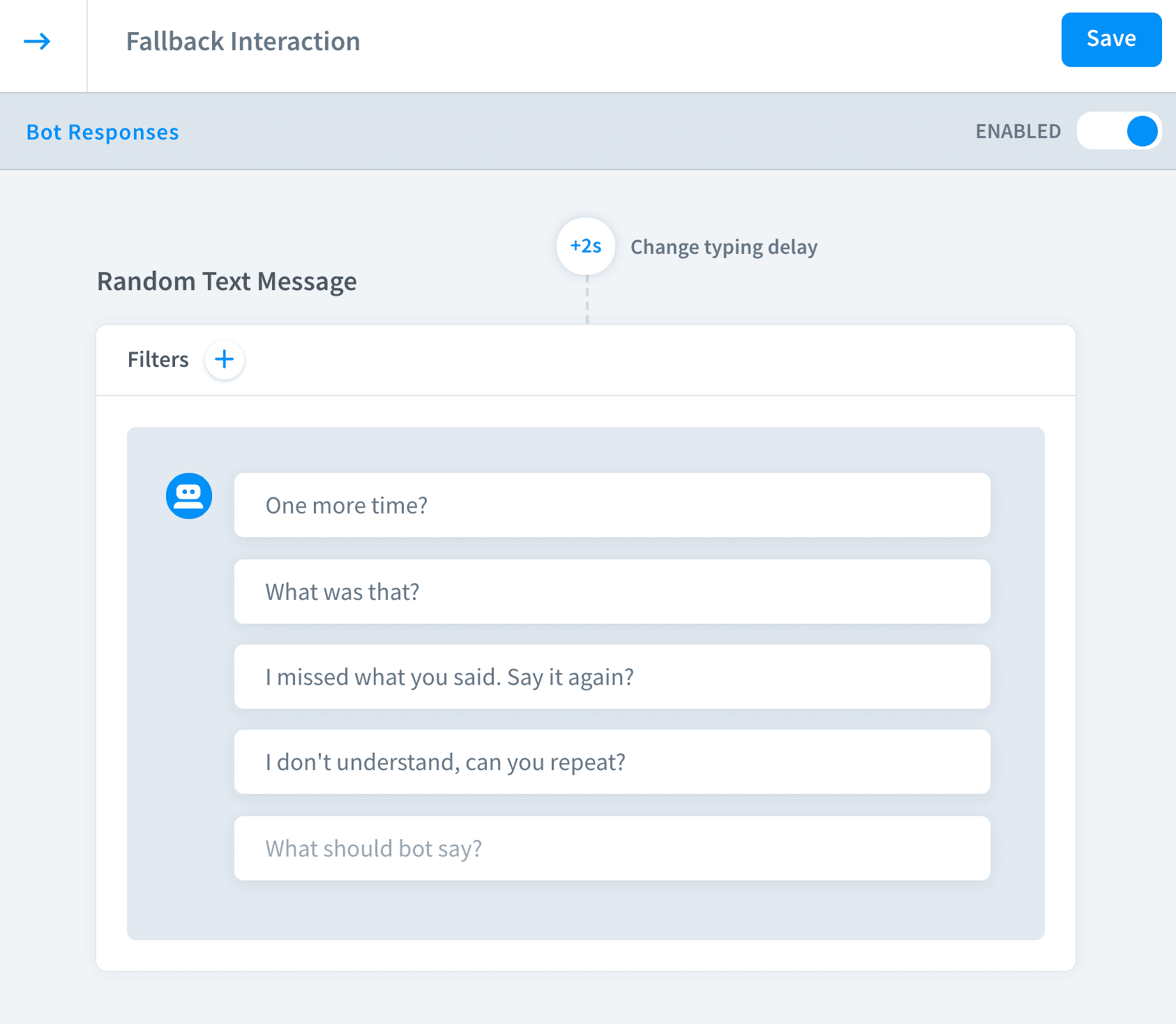The height and width of the screenshot is (1024, 1176).
Task: Click the blue bot avatar icon
Action: pos(189,496)
